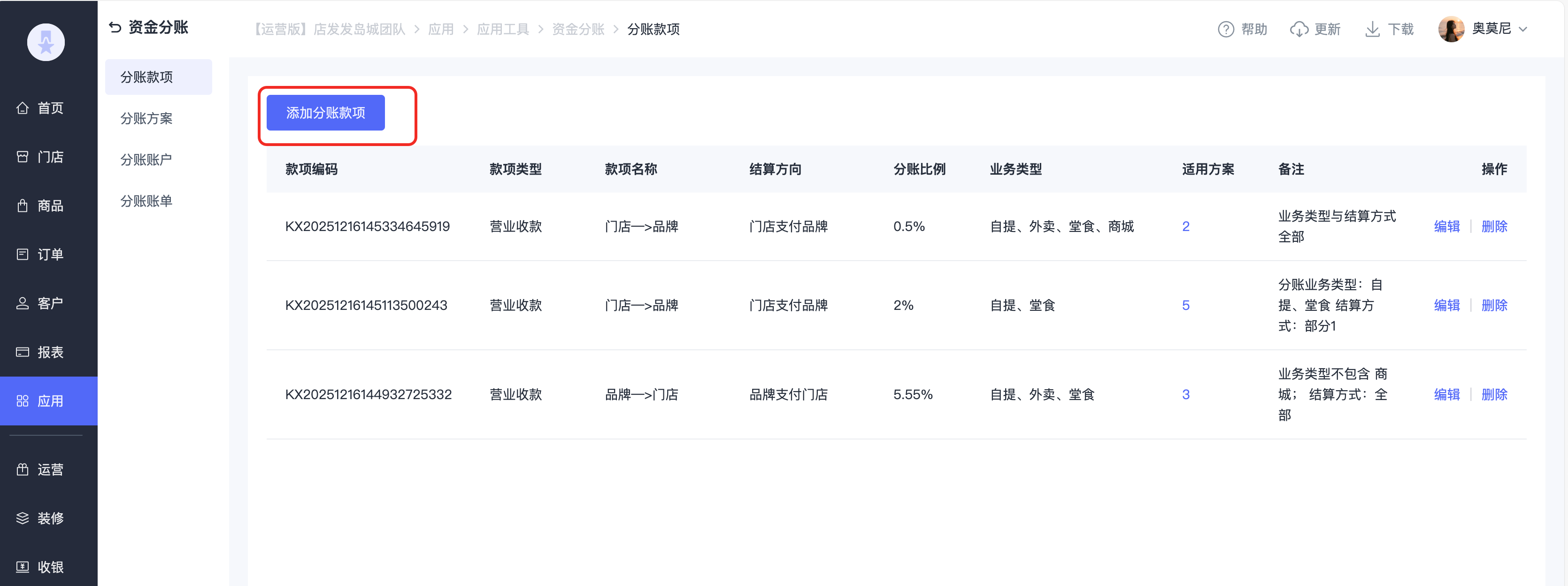
Task: Edit the row with 0.5% ratio
Action: (1446, 226)
